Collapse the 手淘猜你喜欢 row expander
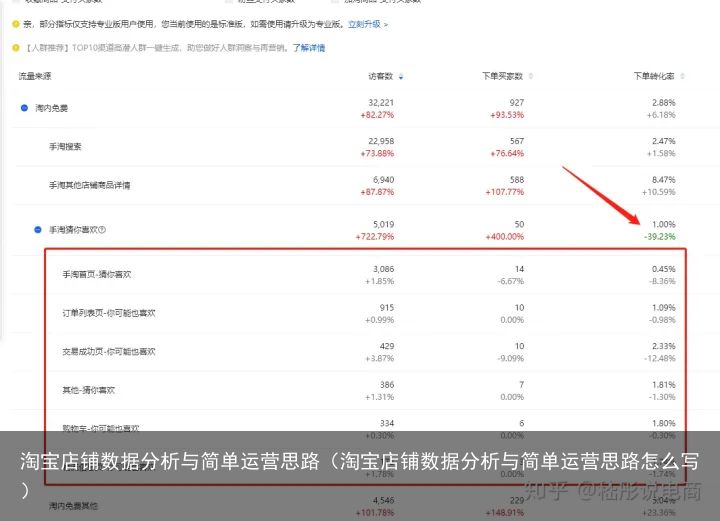The height and width of the screenshot is (521, 720). pos(38,230)
